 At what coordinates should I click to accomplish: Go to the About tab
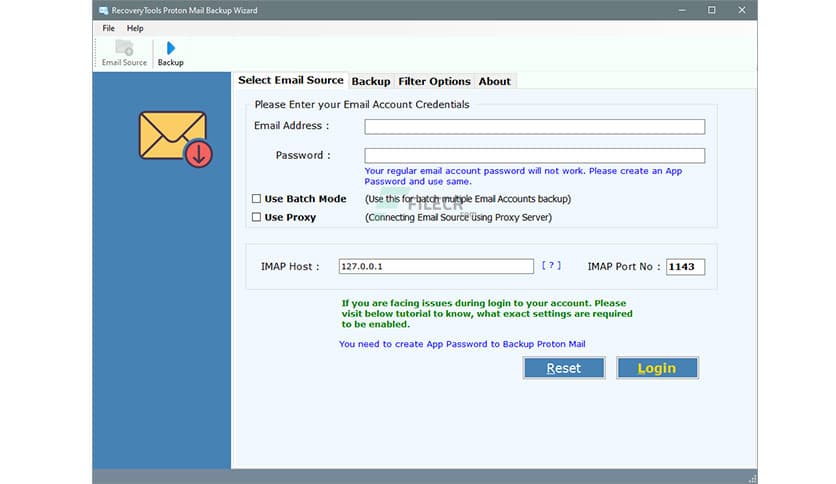click(494, 82)
